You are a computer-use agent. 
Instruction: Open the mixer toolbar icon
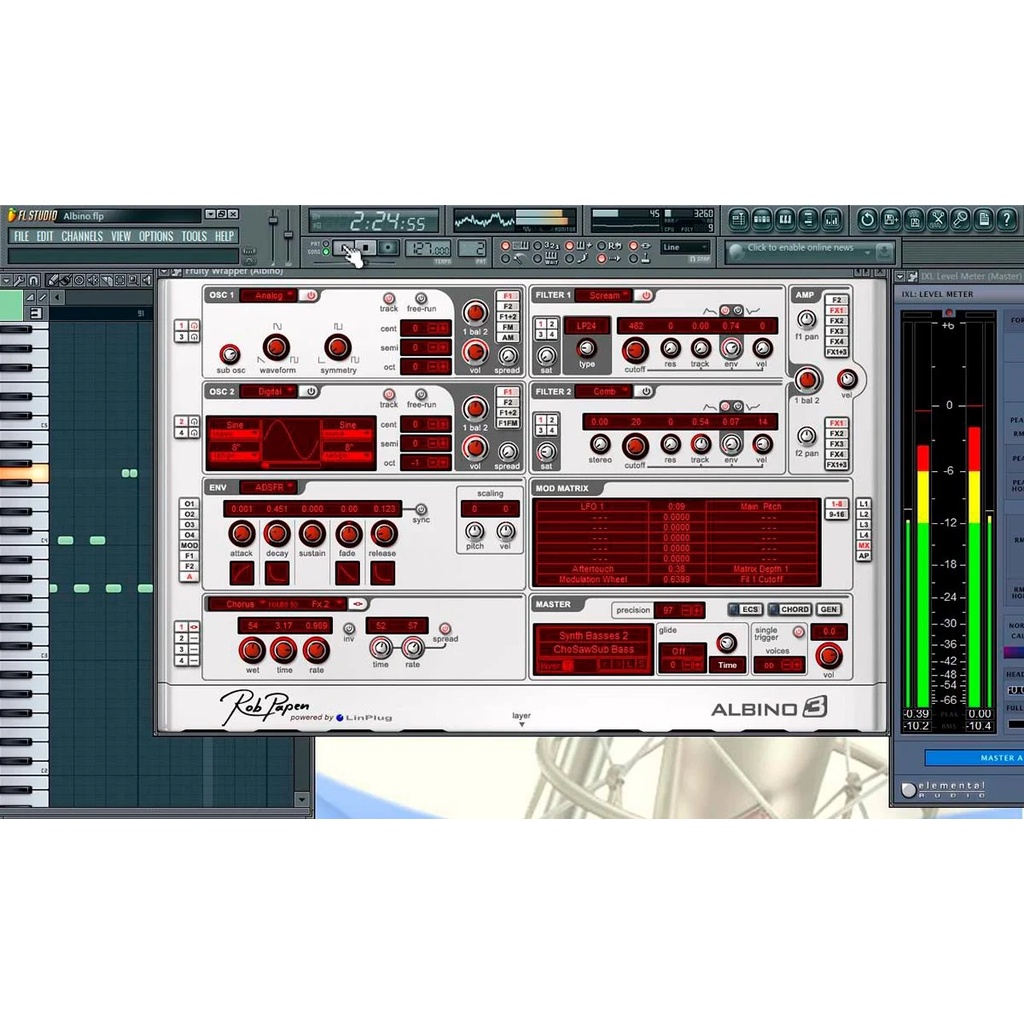[x=831, y=219]
